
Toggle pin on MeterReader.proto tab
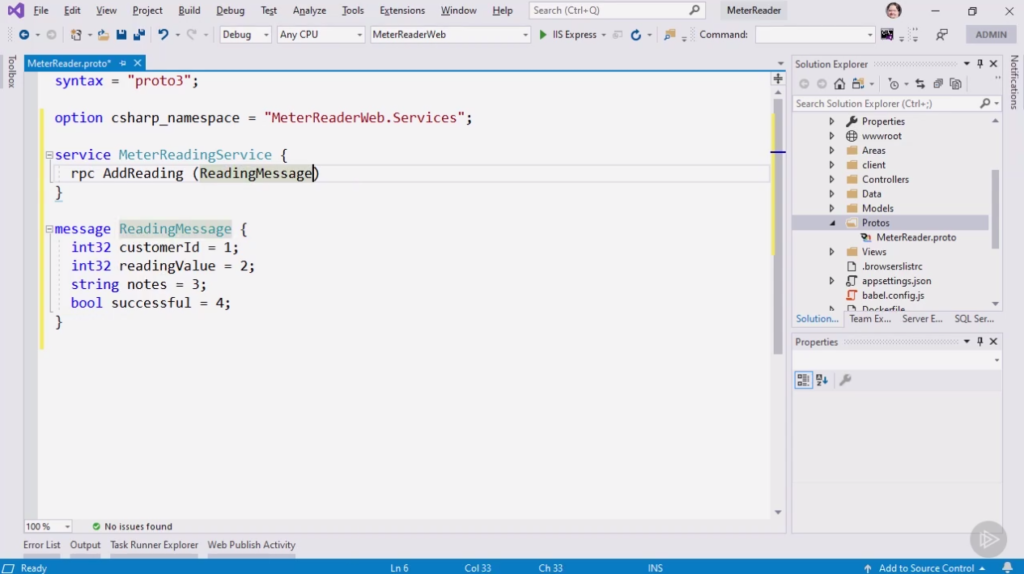(124, 63)
